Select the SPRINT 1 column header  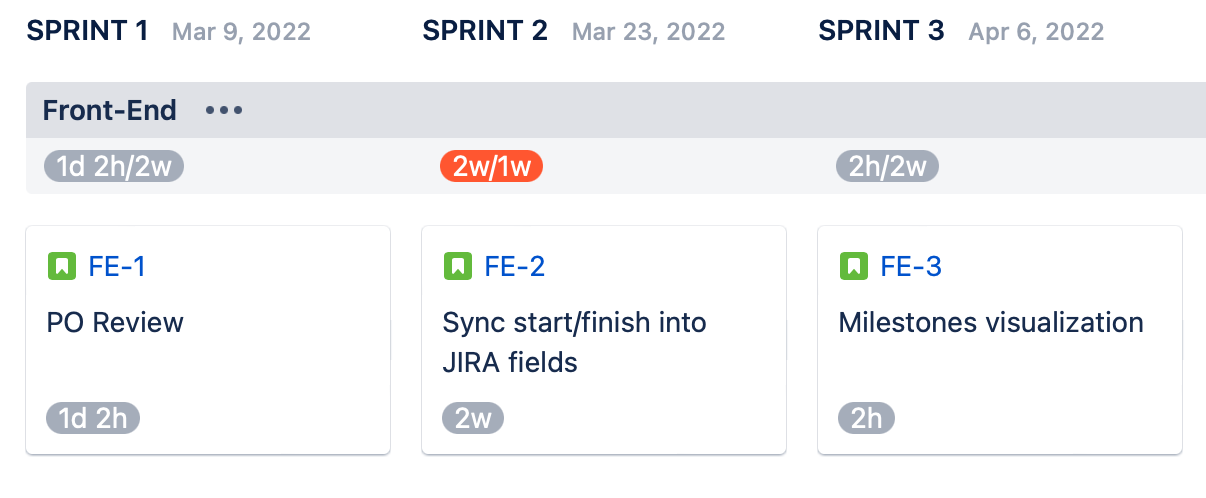point(88,31)
